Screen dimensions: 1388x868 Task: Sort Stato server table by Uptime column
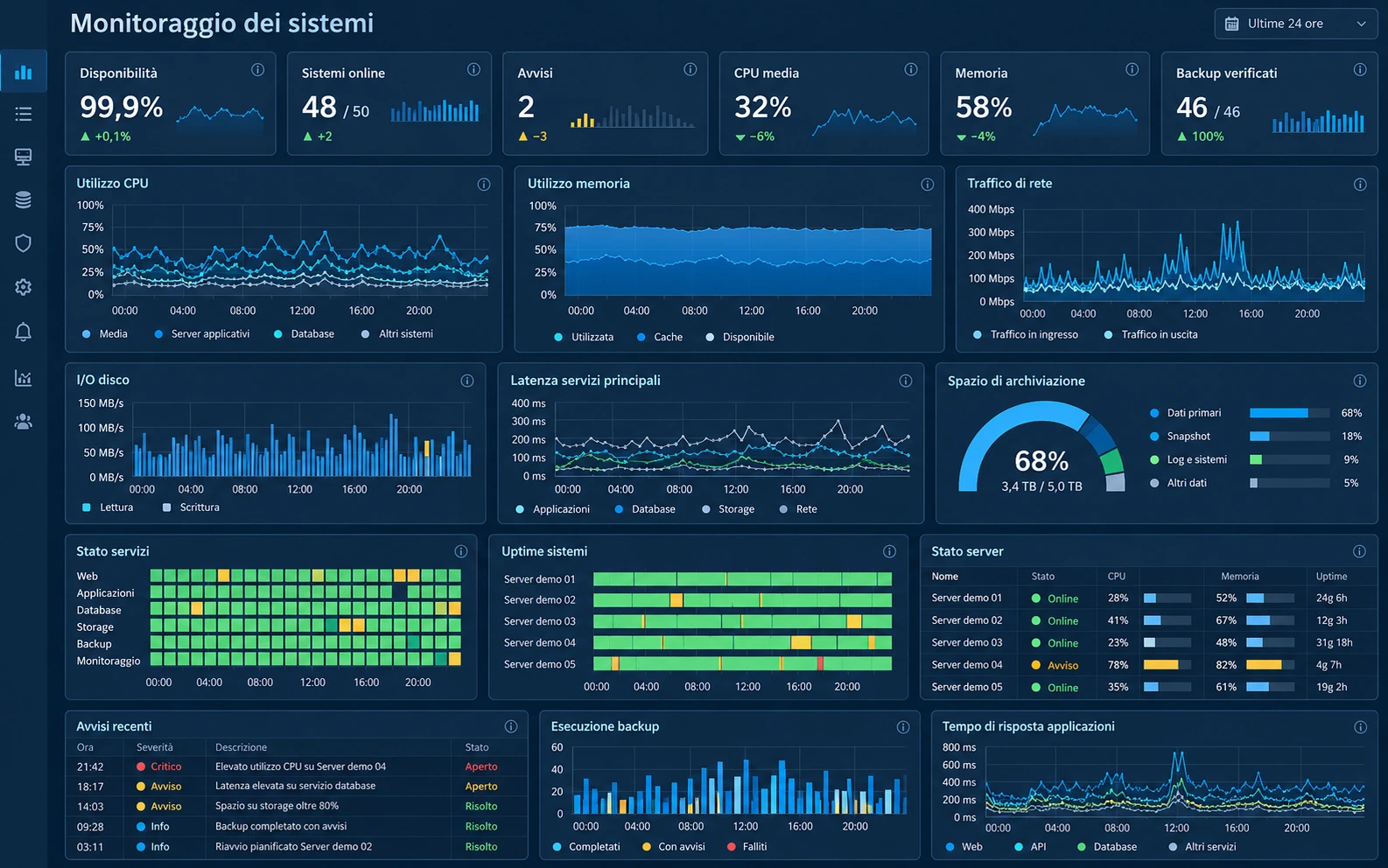(x=1332, y=577)
